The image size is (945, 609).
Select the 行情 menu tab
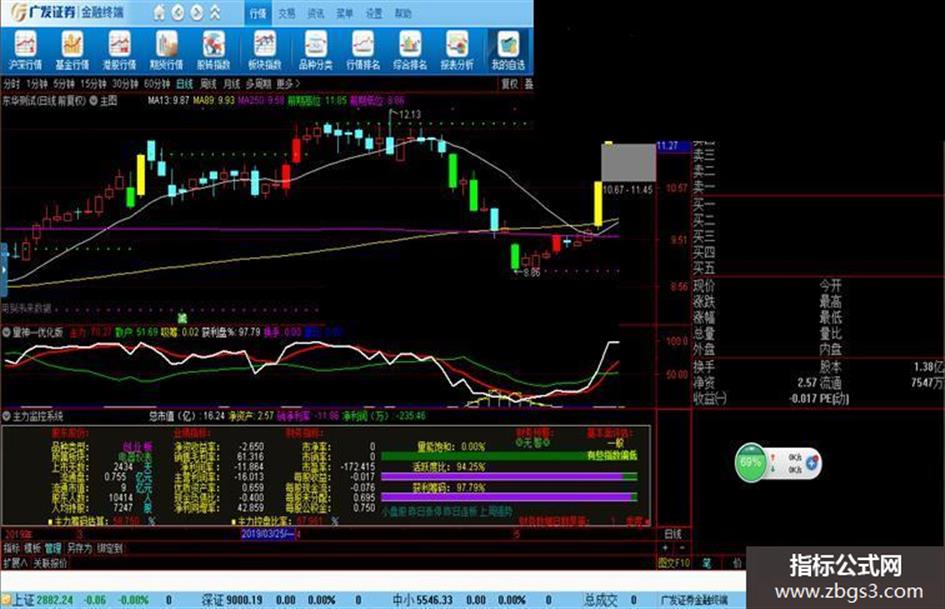(258, 13)
